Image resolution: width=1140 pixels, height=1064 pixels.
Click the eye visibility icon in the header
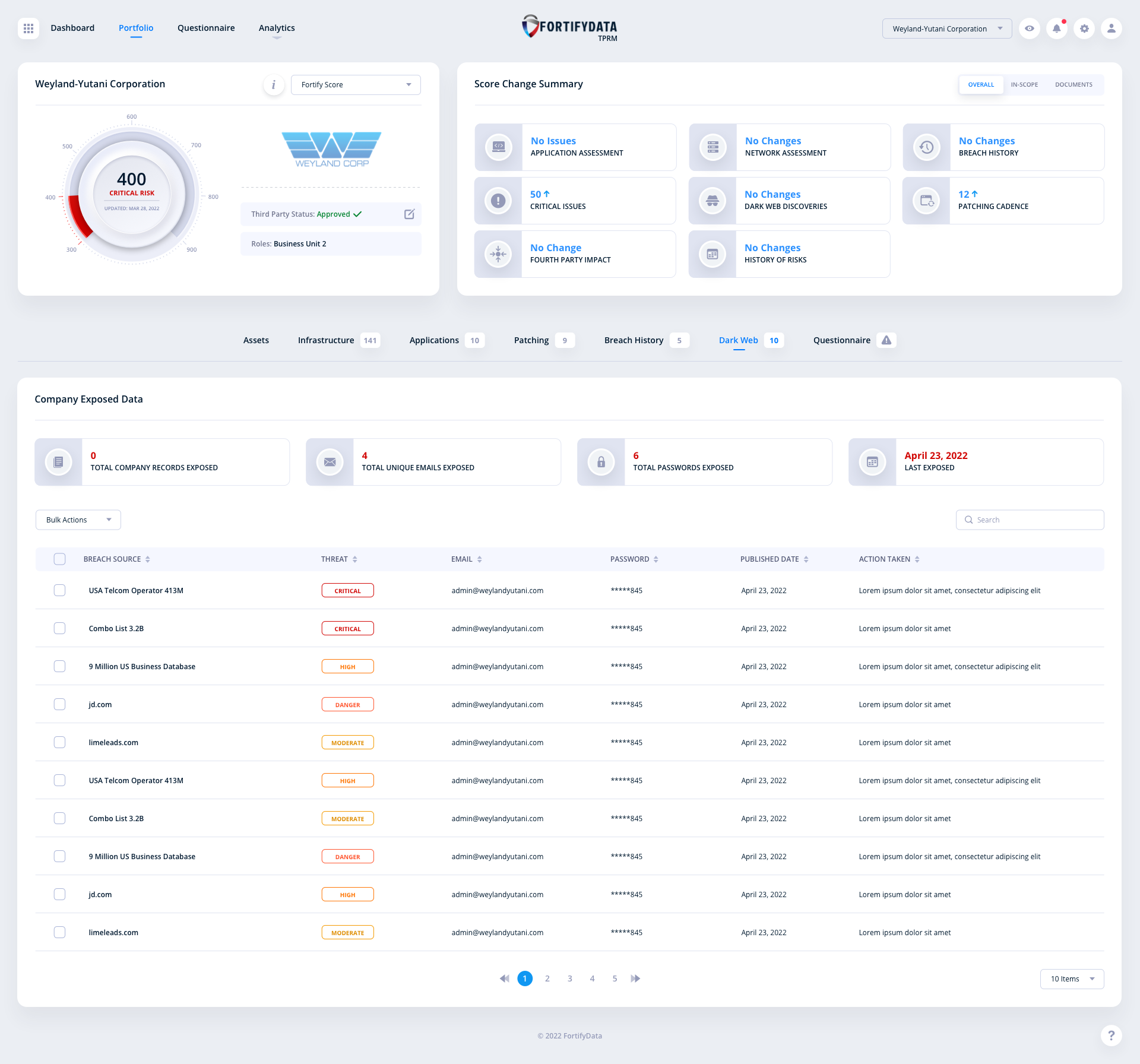(1030, 28)
